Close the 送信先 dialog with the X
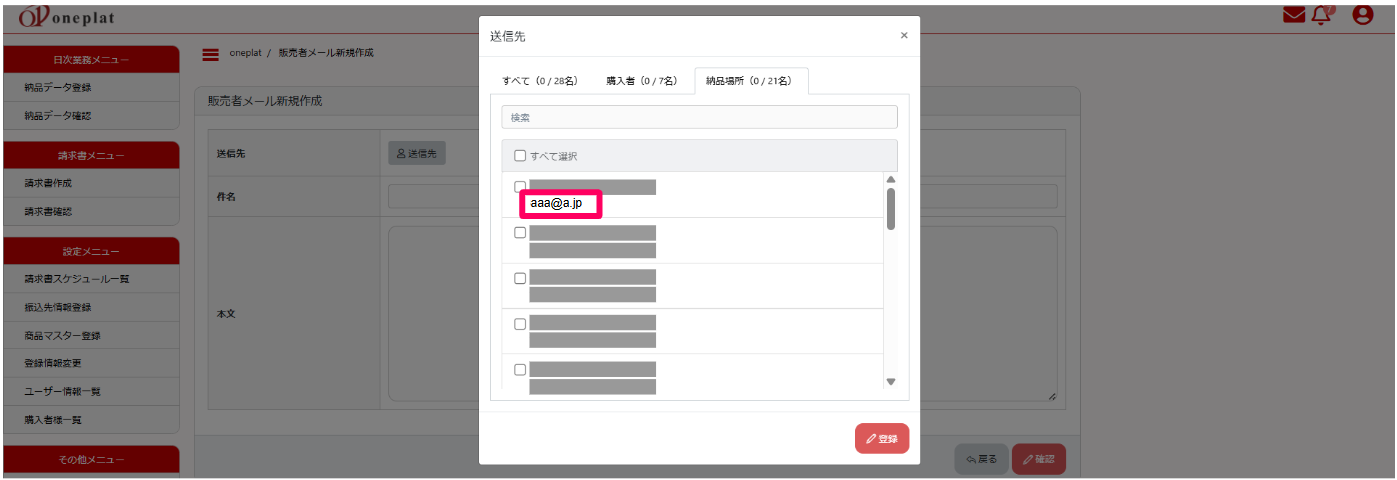This screenshot has width=1397, height=480. [904, 35]
